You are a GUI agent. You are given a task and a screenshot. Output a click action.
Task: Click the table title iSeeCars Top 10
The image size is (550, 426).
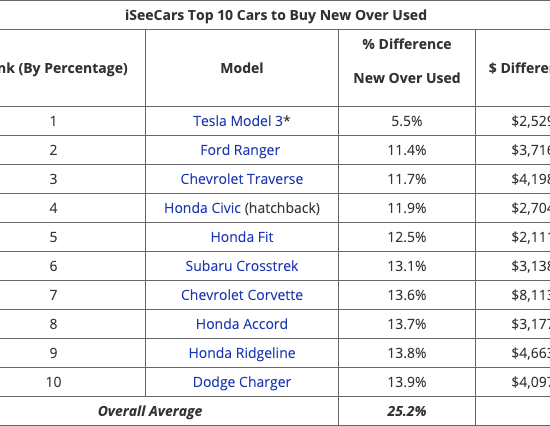click(x=276, y=15)
